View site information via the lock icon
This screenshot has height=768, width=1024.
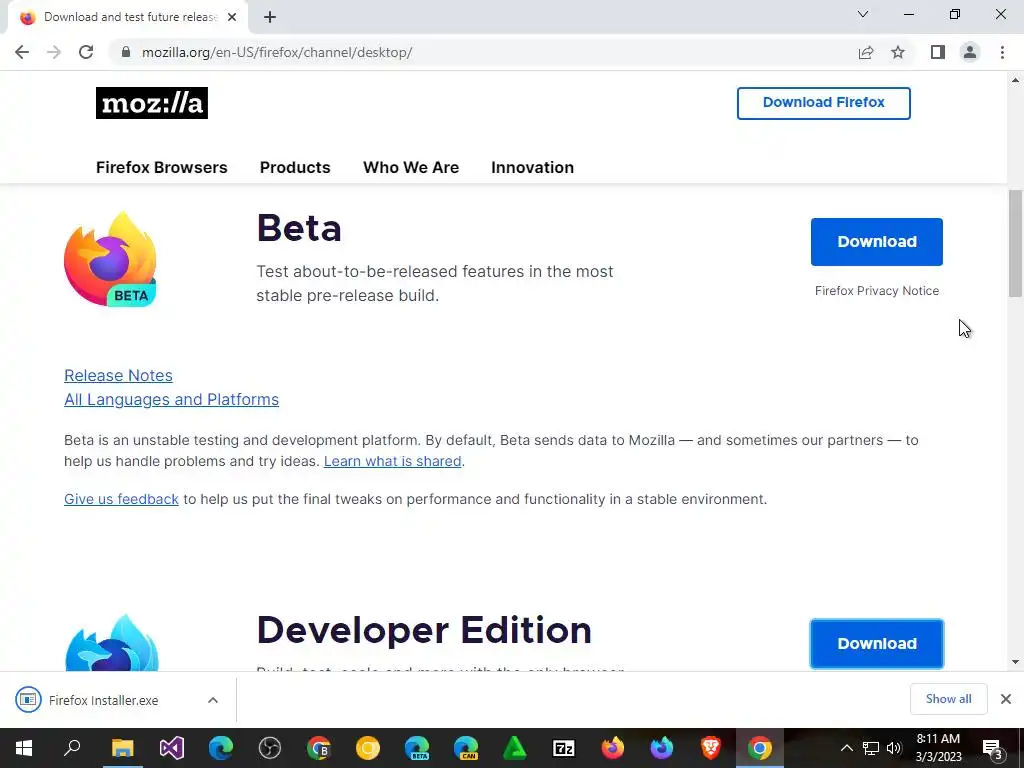click(126, 52)
